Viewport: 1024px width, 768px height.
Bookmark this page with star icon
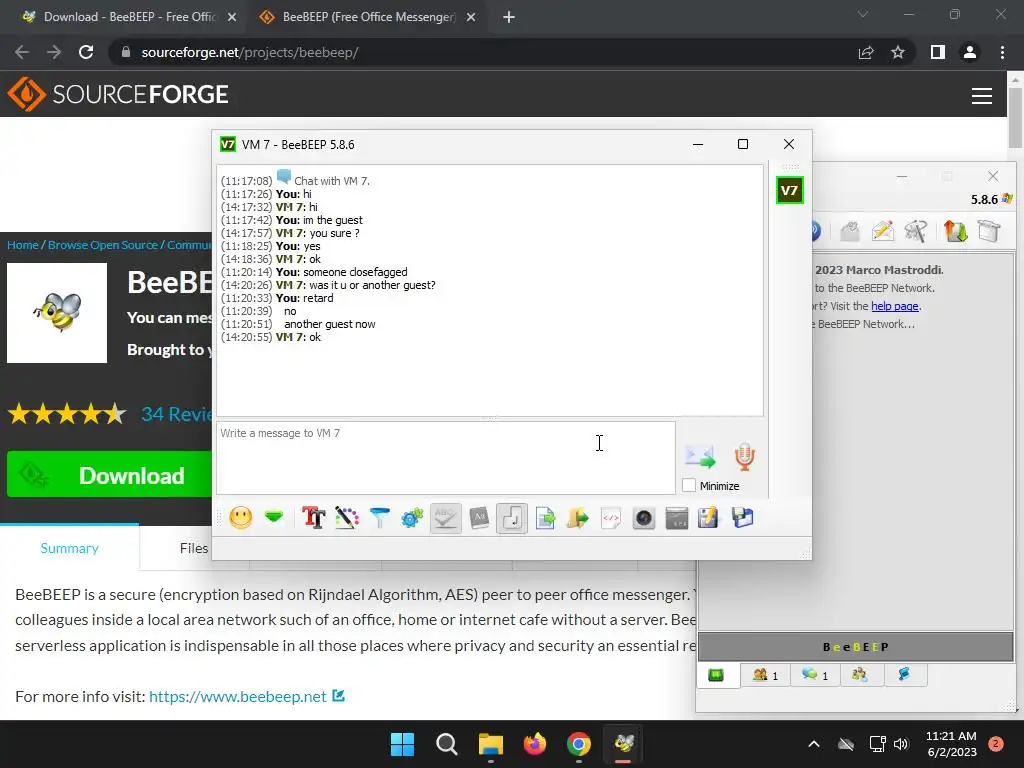coord(898,52)
